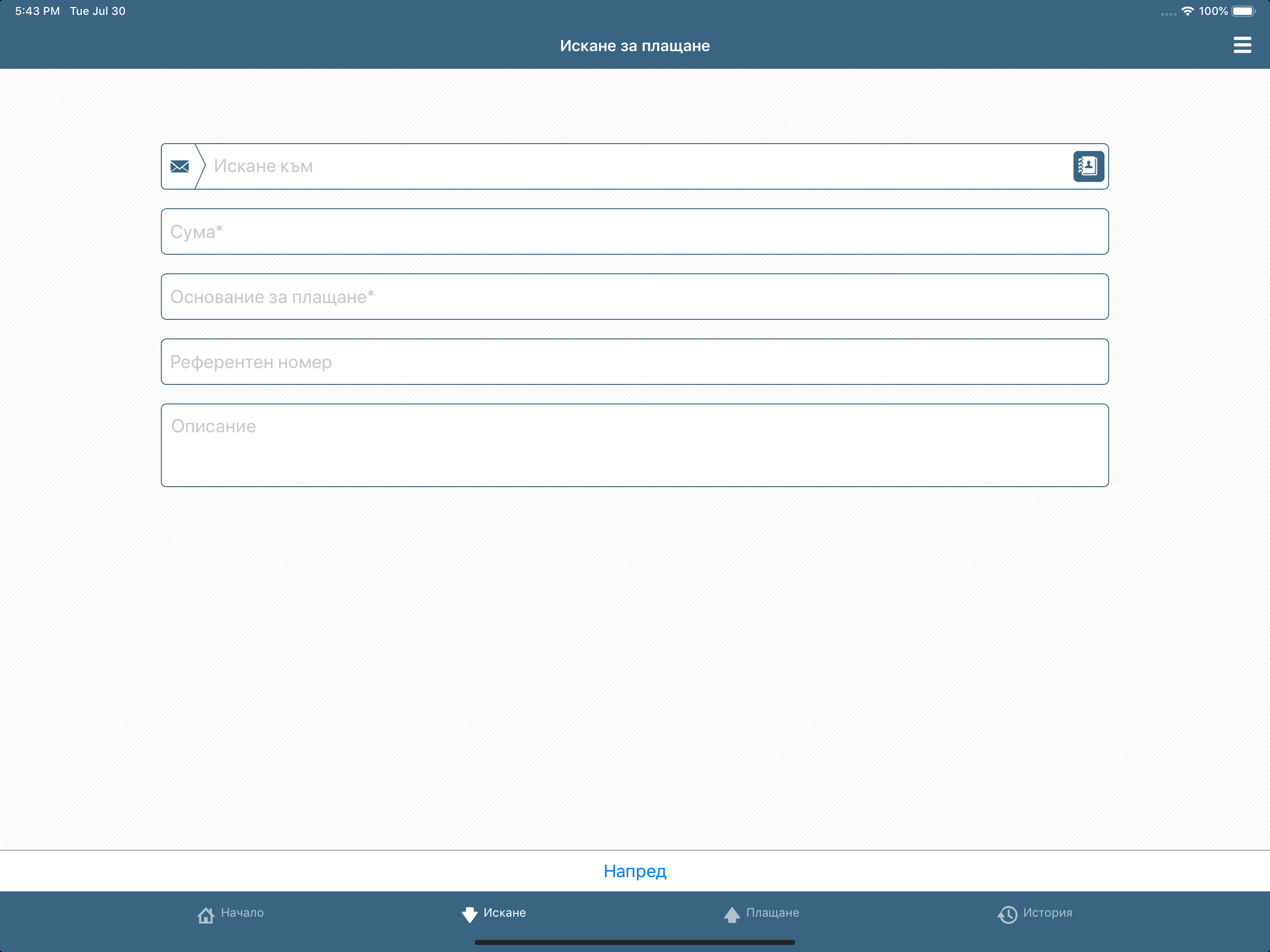Tap the Искане down-arrow icon
Viewport: 1270px width, 952px height.
click(x=470, y=915)
